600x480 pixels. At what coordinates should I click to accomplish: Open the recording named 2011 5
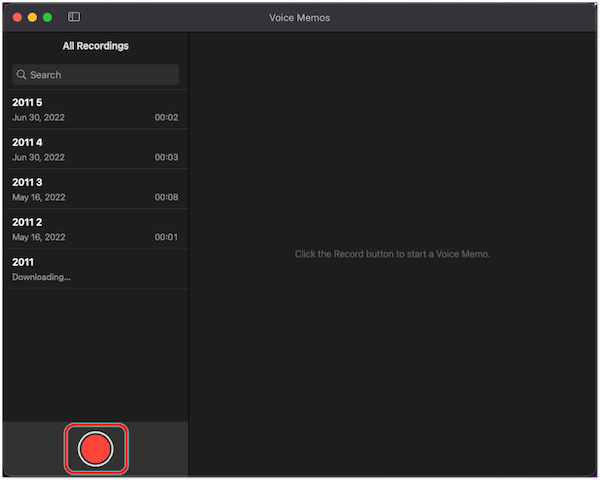(96, 109)
